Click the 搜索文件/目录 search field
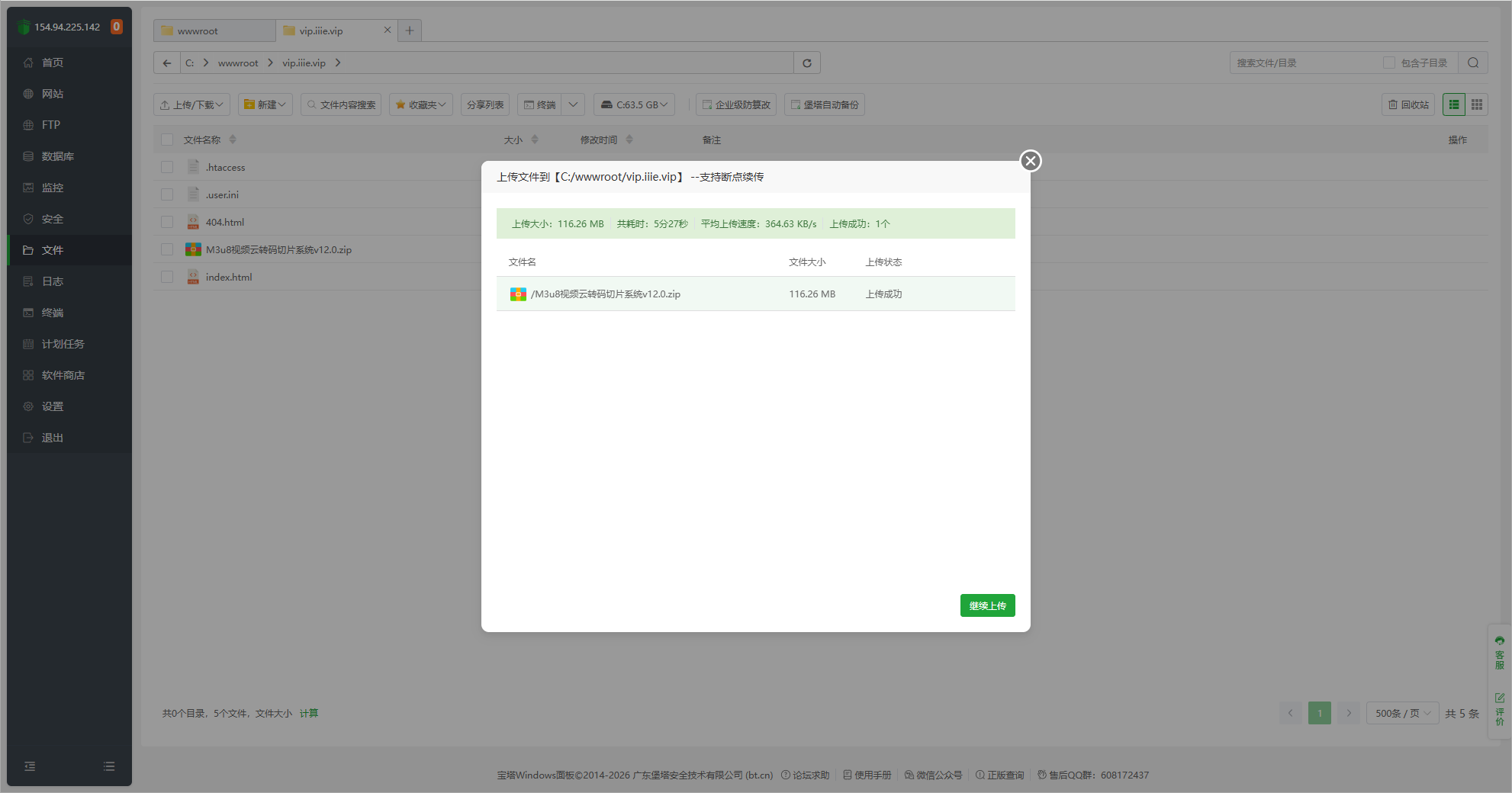The width and height of the screenshot is (1512, 793). click(1305, 63)
